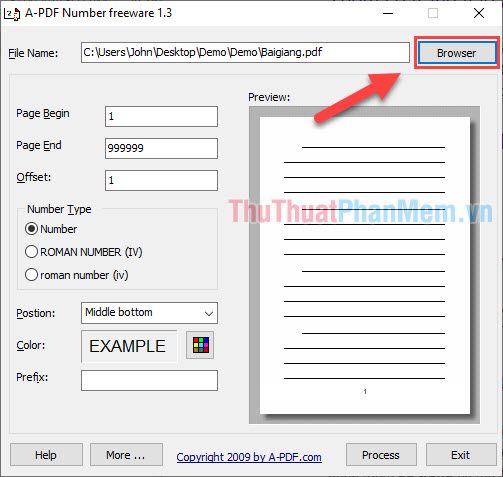Click the Preview: label
This screenshot has height=477, width=503.
coord(269,97)
